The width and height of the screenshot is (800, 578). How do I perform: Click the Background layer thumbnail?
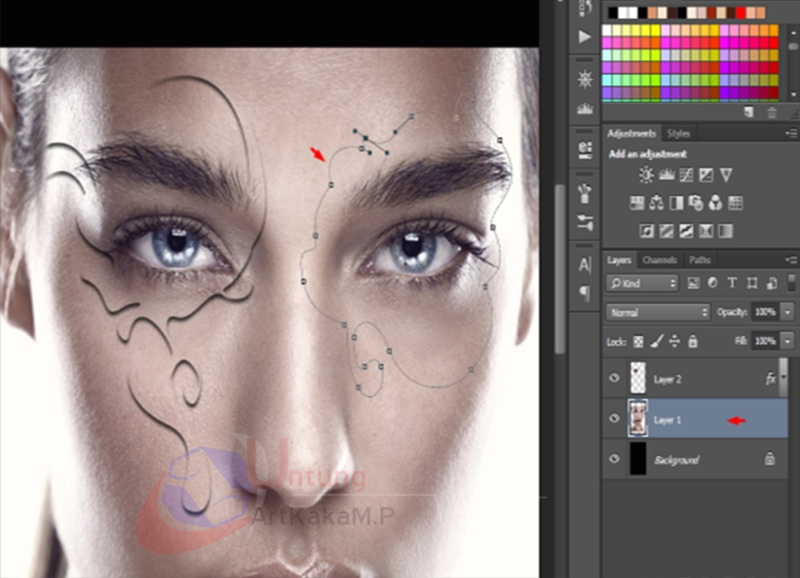coord(638,459)
